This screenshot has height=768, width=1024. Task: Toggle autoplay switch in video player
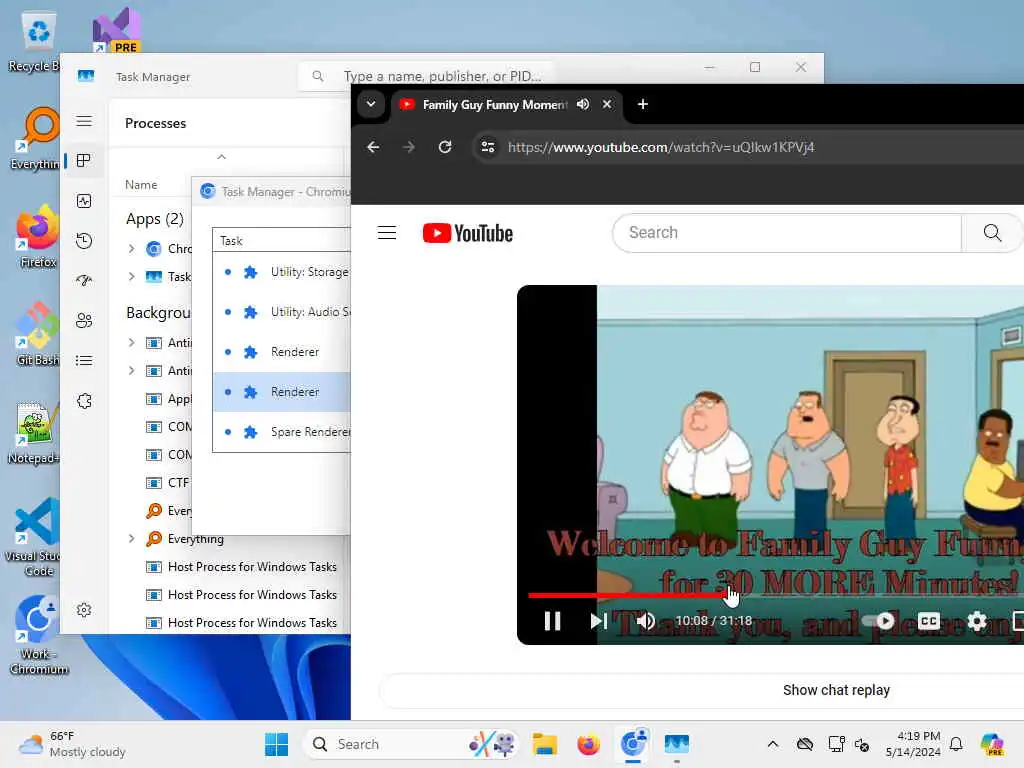pos(878,620)
